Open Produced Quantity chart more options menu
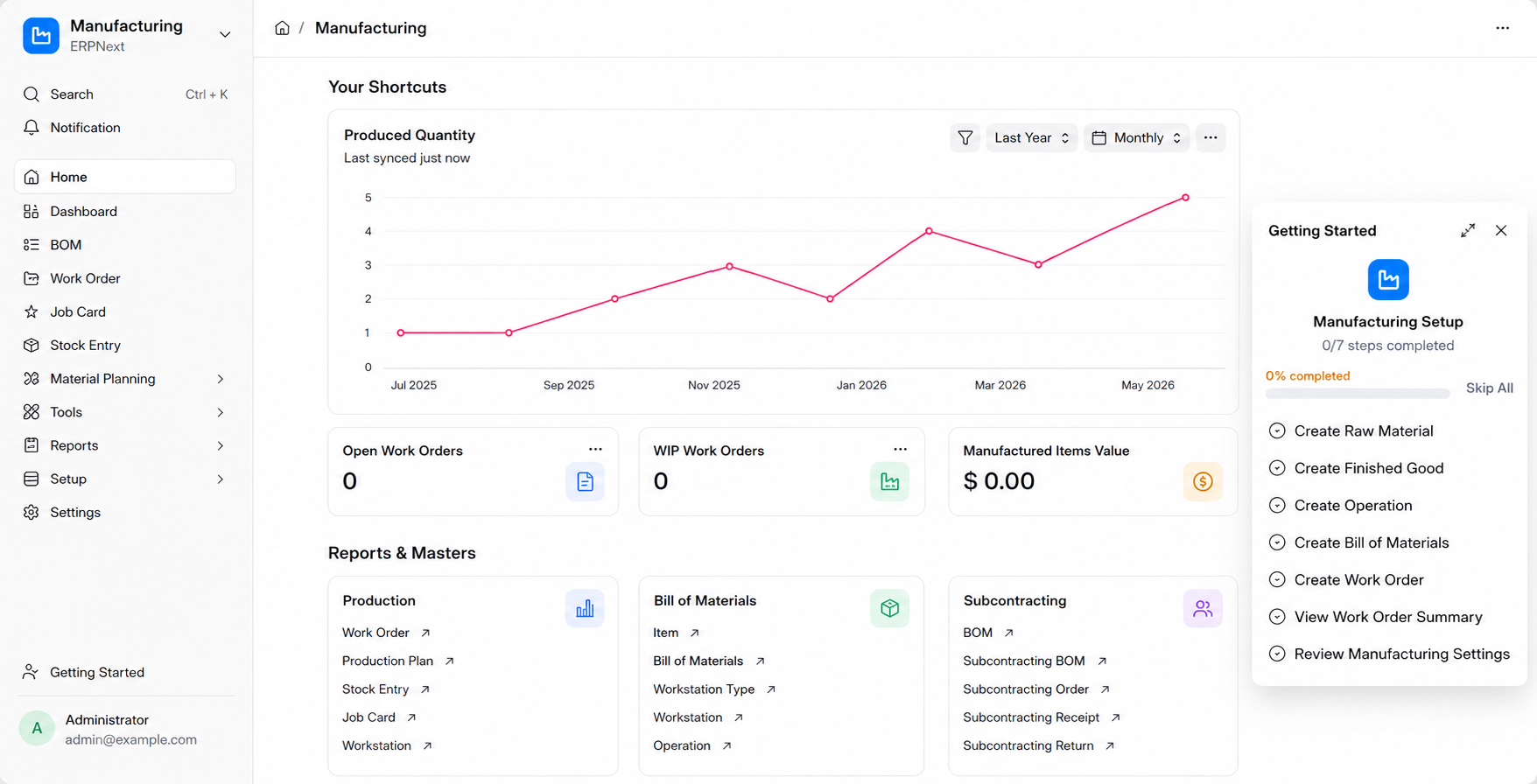The width and height of the screenshot is (1537, 784). pyautogui.click(x=1211, y=137)
